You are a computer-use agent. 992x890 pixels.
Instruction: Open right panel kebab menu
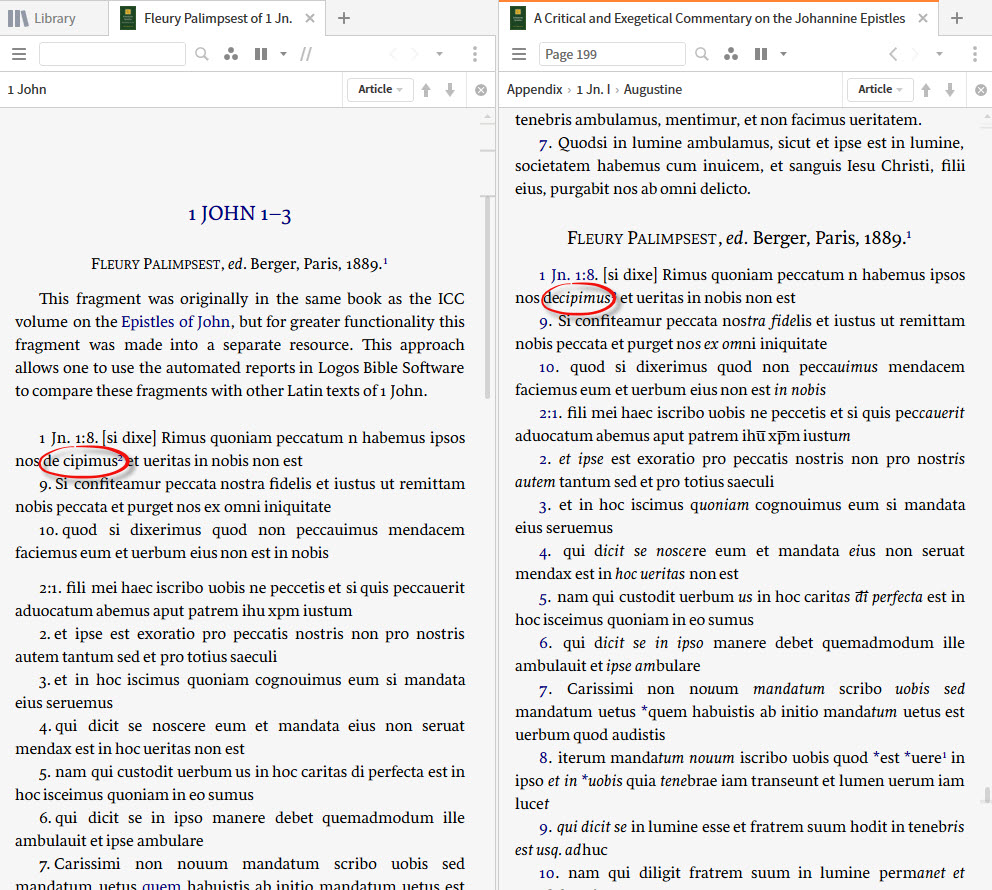[x=975, y=54]
